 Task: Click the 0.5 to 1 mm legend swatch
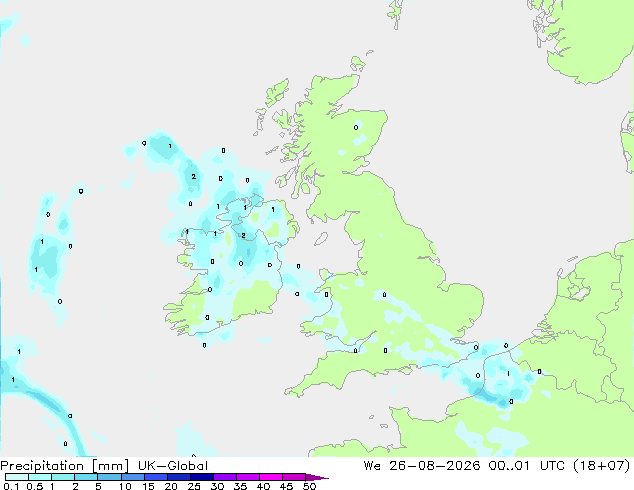tap(40, 477)
